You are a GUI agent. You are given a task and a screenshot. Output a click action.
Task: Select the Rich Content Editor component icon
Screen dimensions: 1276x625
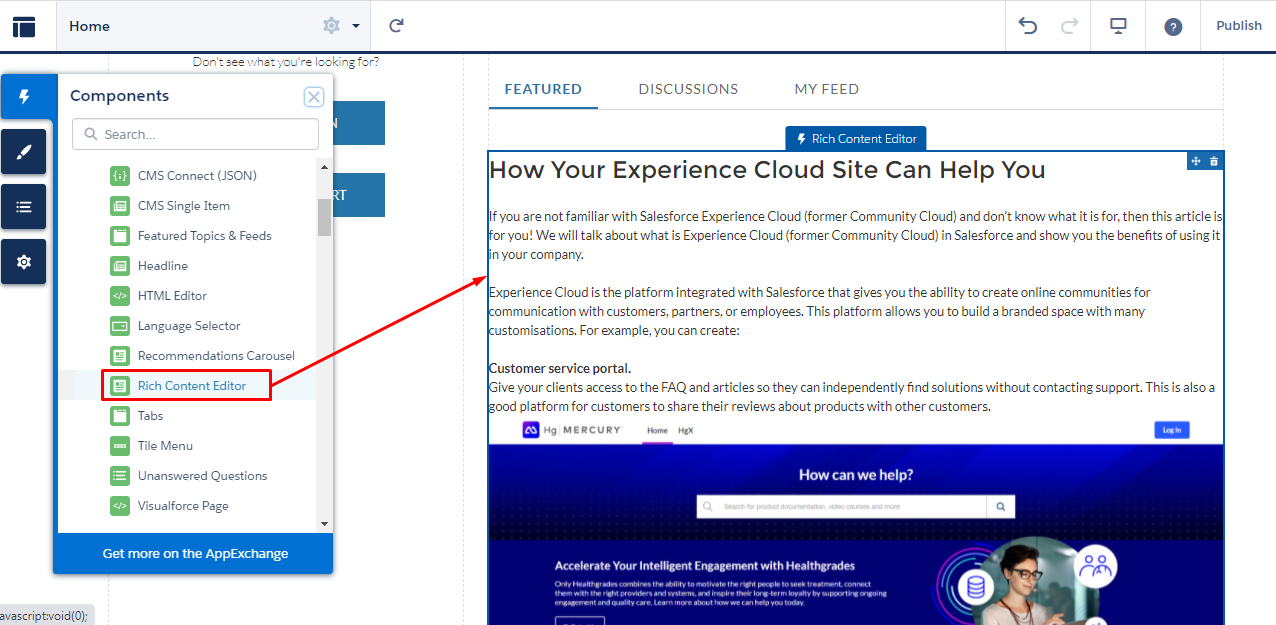pyautogui.click(x=120, y=386)
